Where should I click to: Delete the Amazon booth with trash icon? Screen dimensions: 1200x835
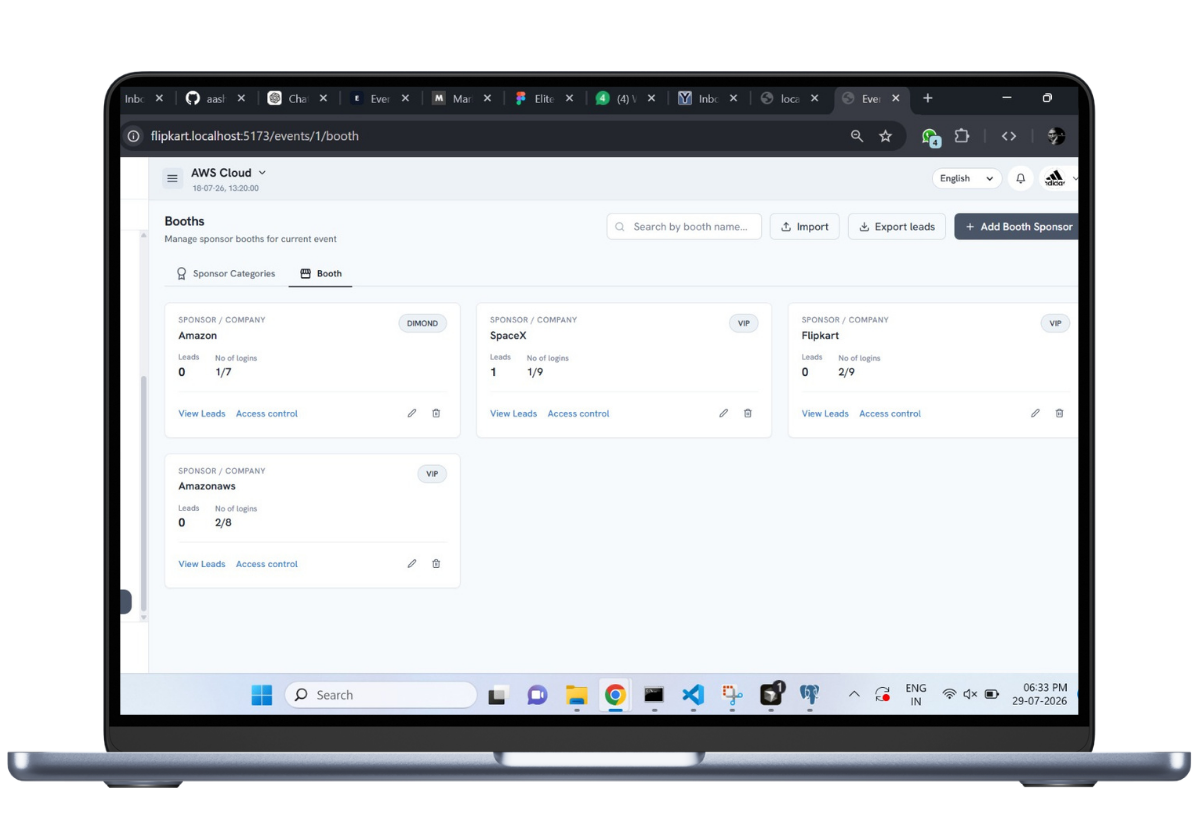pyautogui.click(x=436, y=413)
